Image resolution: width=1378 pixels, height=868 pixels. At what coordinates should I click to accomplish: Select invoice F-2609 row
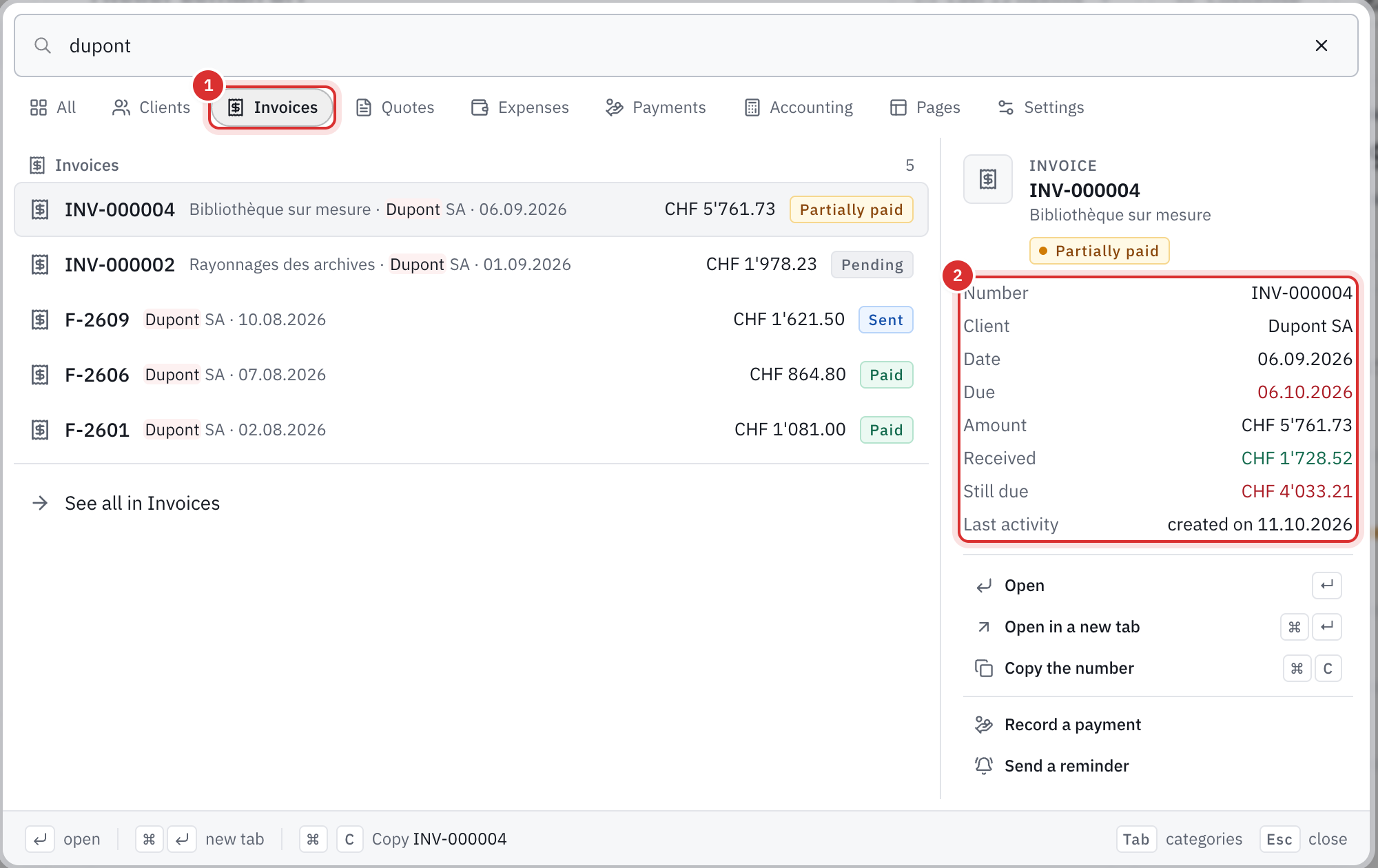coord(471,320)
